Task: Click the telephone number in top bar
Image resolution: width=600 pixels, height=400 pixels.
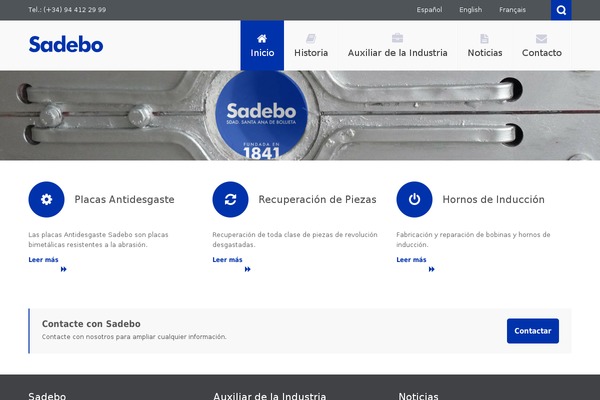Action: [67, 10]
